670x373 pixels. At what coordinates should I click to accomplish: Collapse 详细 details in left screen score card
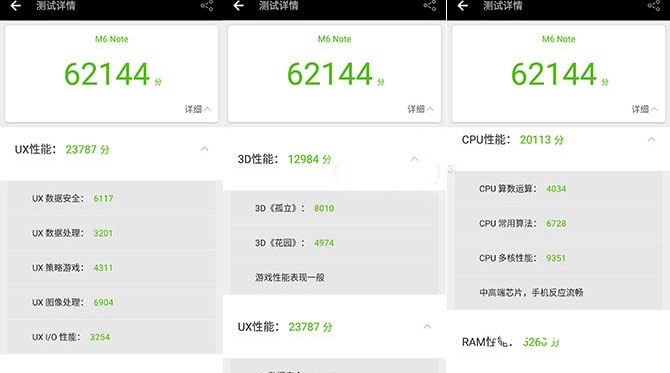coord(198,109)
